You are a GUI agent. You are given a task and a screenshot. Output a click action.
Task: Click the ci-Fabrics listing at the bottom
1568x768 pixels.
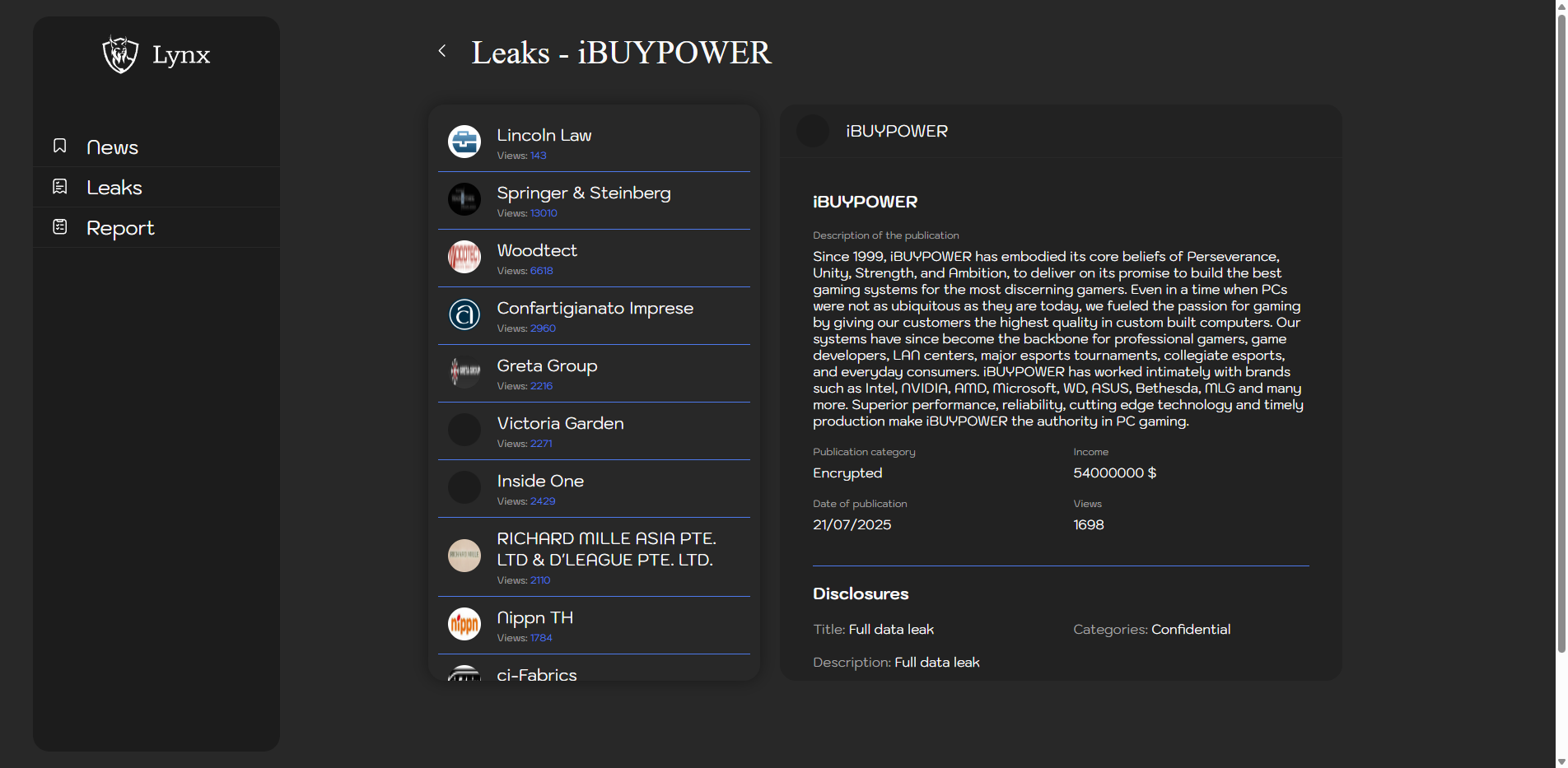click(537, 673)
